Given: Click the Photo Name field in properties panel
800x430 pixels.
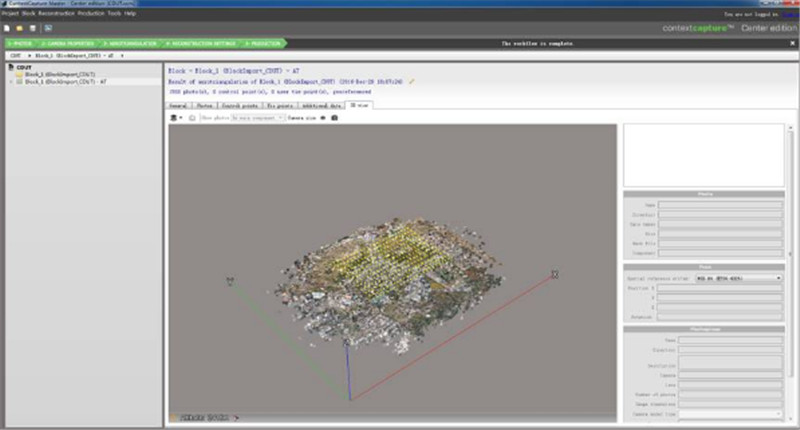Looking at the screenshot, I should point(720,203).
